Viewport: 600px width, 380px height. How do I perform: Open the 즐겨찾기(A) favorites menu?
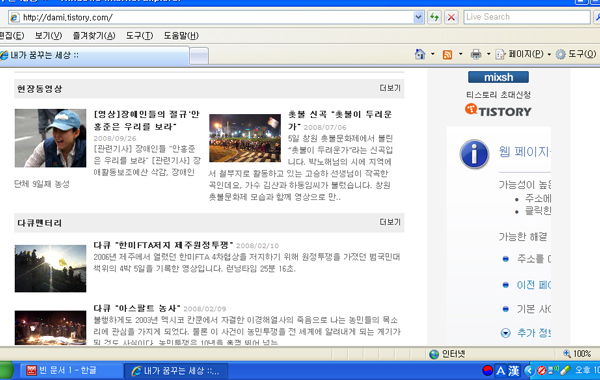(x=94, y=36)
